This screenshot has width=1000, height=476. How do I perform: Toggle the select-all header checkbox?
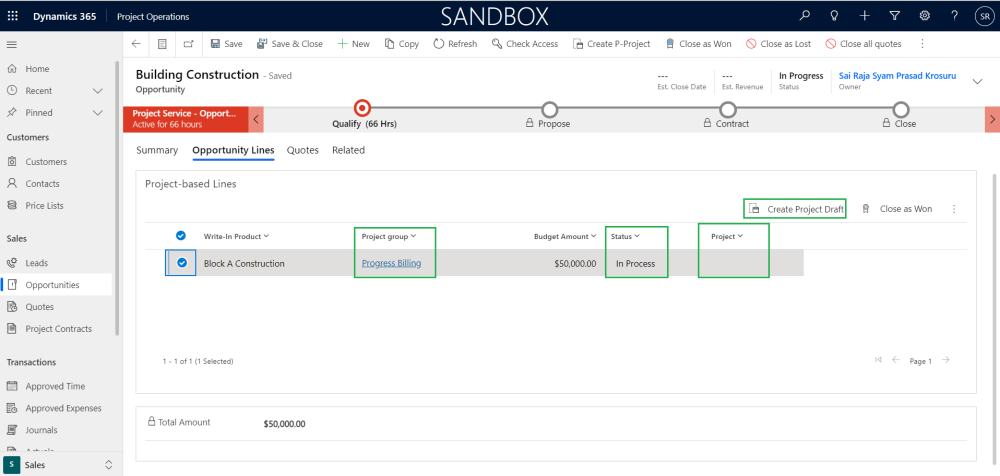[x=180, y=236]
